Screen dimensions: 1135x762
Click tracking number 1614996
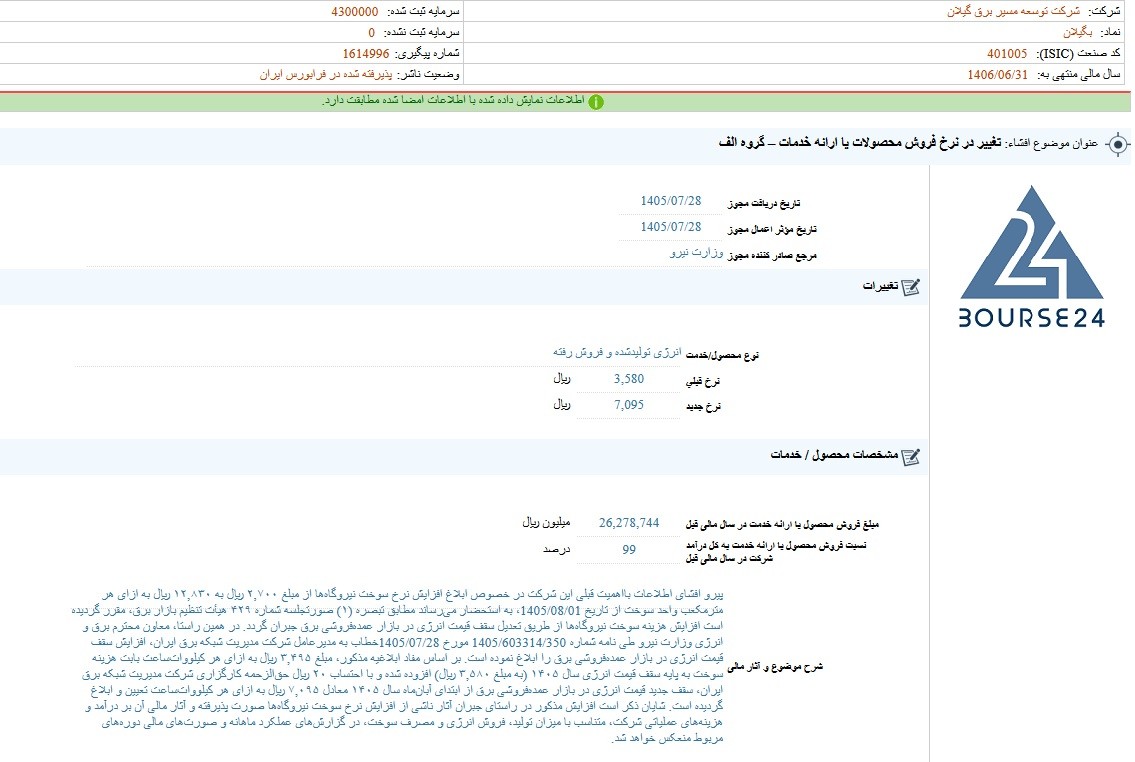point(366,54)
